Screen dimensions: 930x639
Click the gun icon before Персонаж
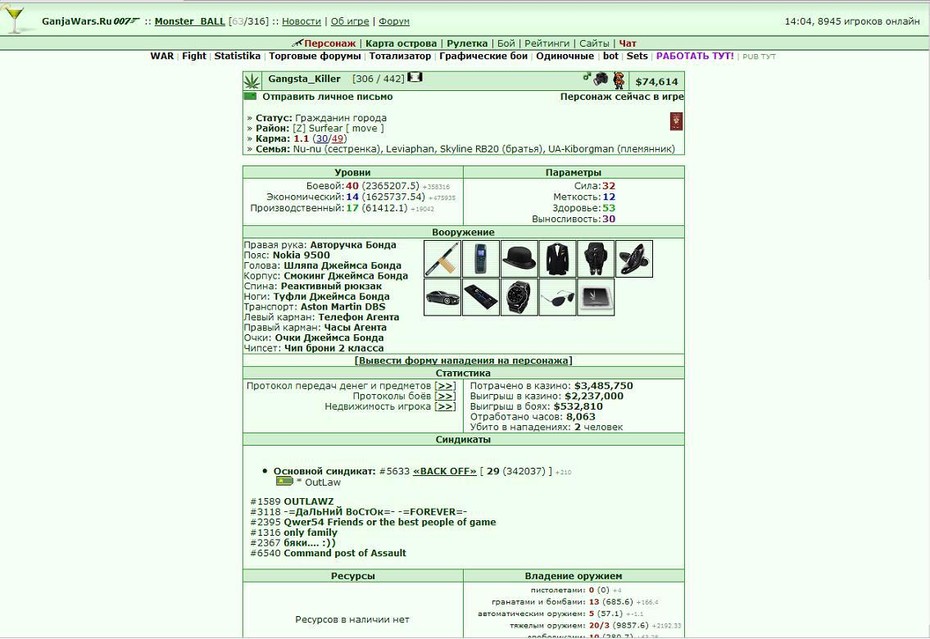[297, 43]
